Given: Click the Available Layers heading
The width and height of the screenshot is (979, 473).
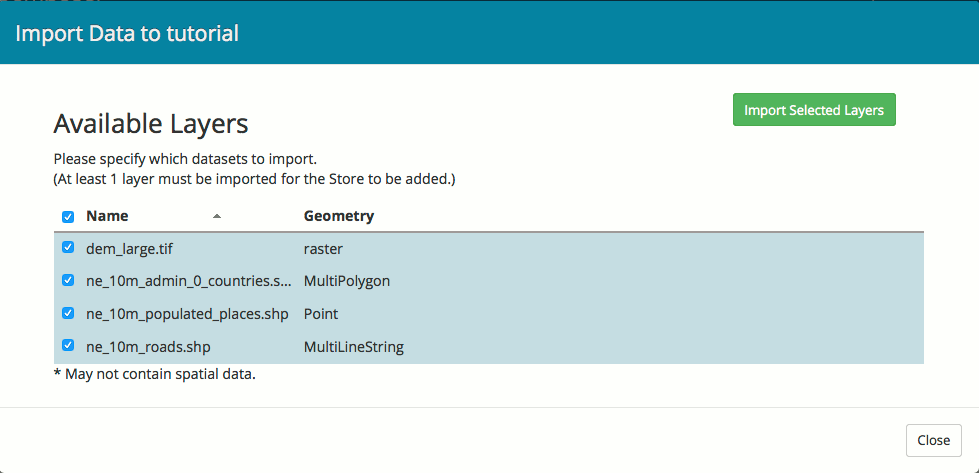Looking at the screenshot, I should tap(150, 124).
